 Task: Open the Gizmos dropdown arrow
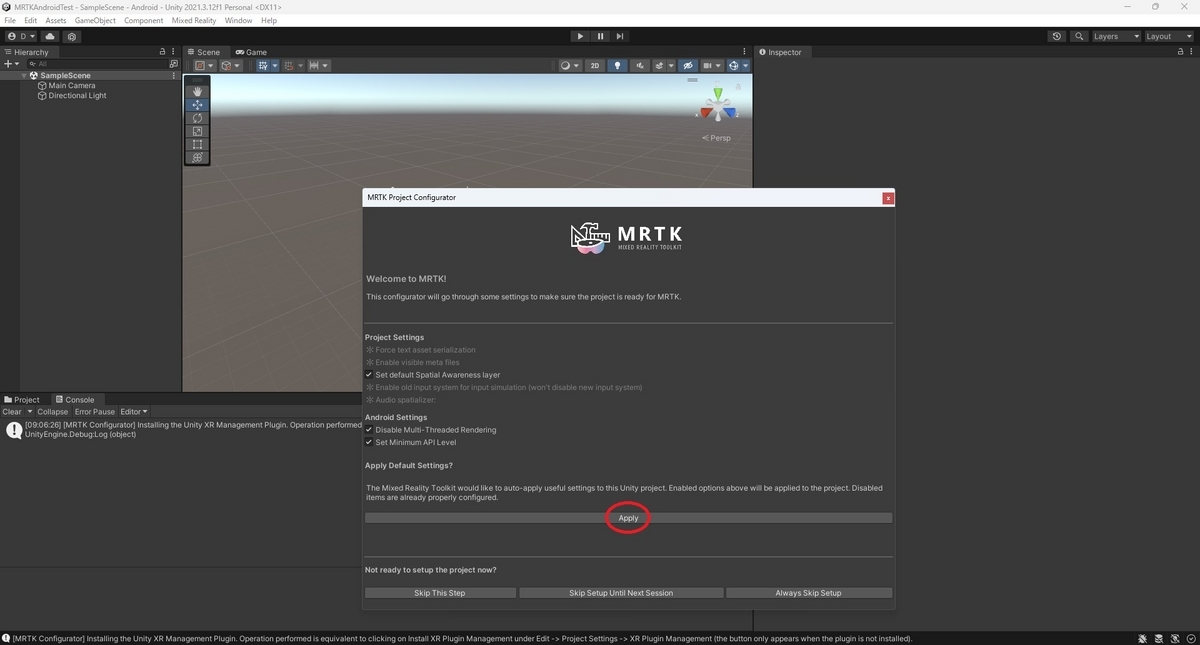pos(746,66)
